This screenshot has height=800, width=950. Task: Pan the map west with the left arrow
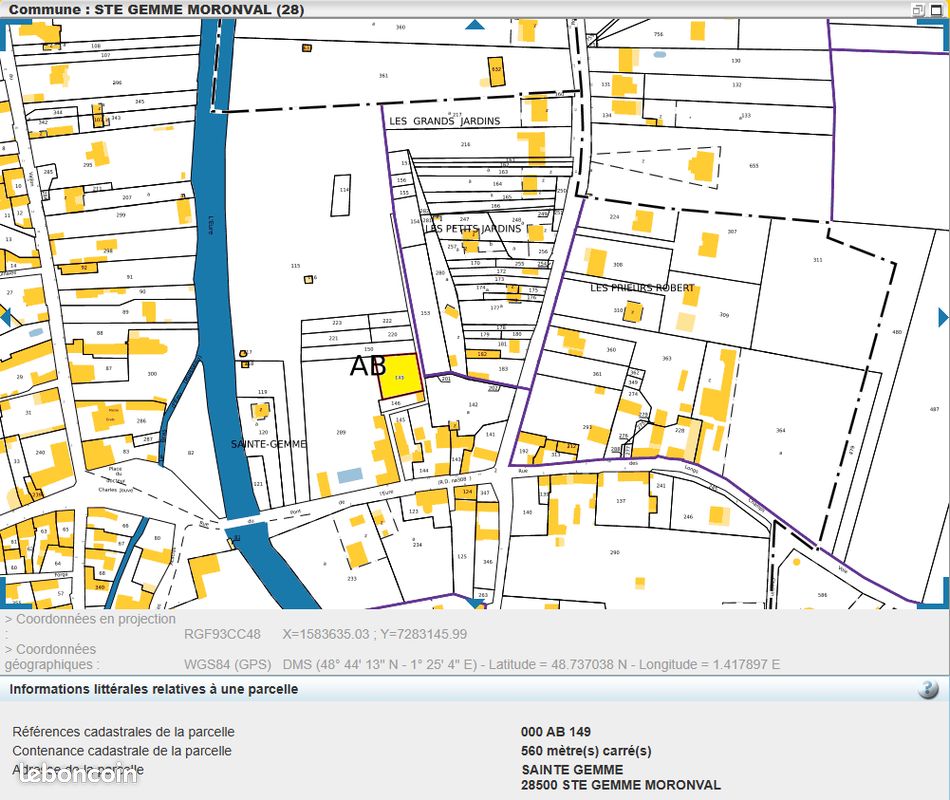pos(5,317)
